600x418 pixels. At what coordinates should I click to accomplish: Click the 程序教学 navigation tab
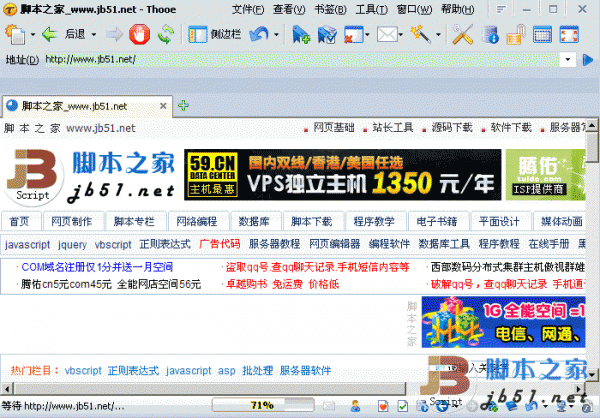pos(374,221)
